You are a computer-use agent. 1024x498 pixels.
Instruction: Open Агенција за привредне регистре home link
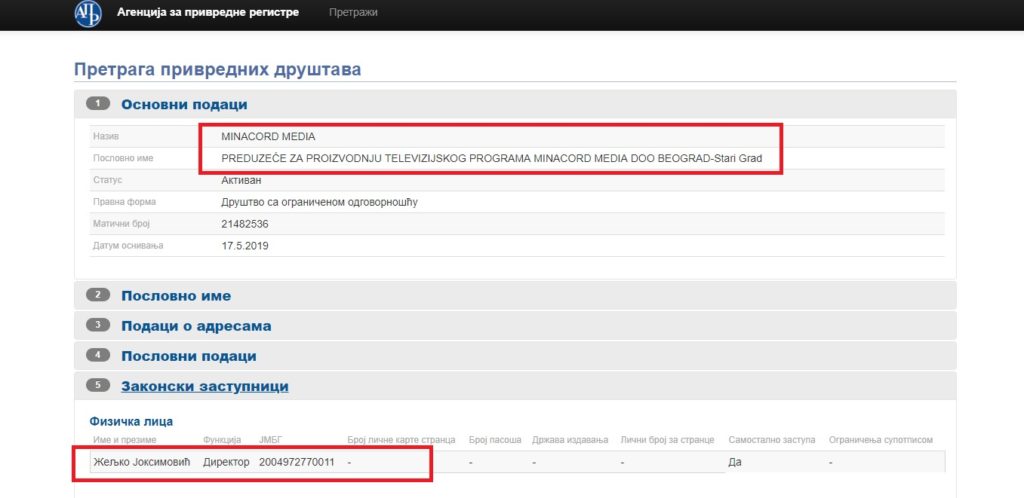click(x=208, y=12)
